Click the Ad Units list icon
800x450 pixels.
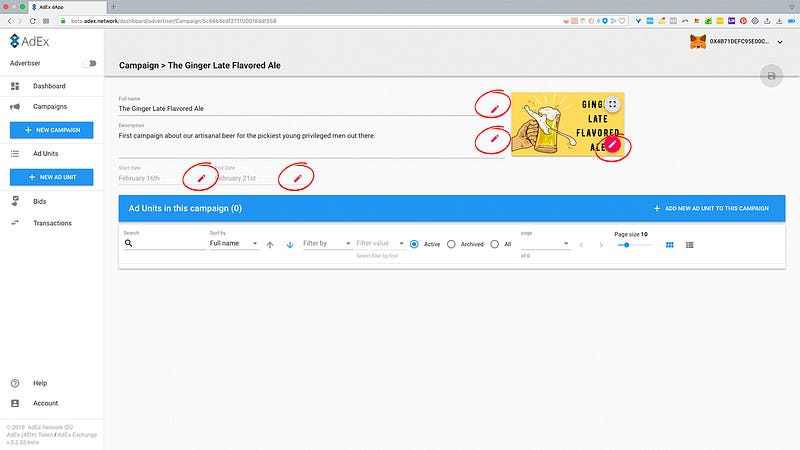15,154
